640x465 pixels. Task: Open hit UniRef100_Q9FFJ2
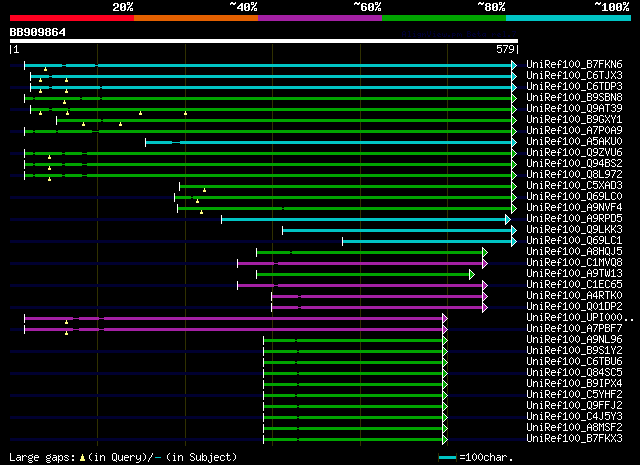tap(574, 406)
